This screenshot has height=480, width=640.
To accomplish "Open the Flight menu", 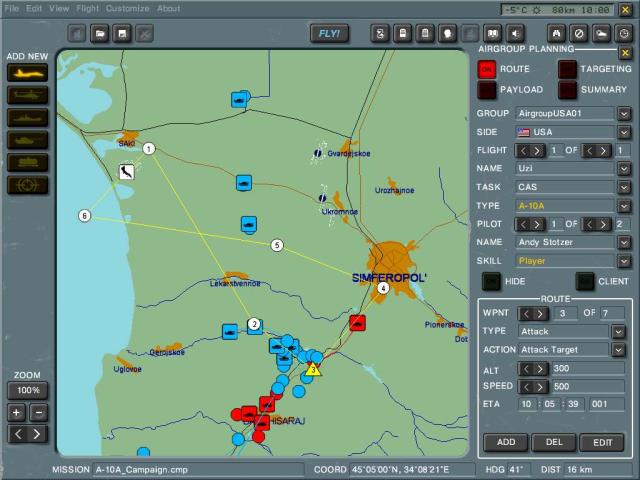I will click(x=88, y=8).
